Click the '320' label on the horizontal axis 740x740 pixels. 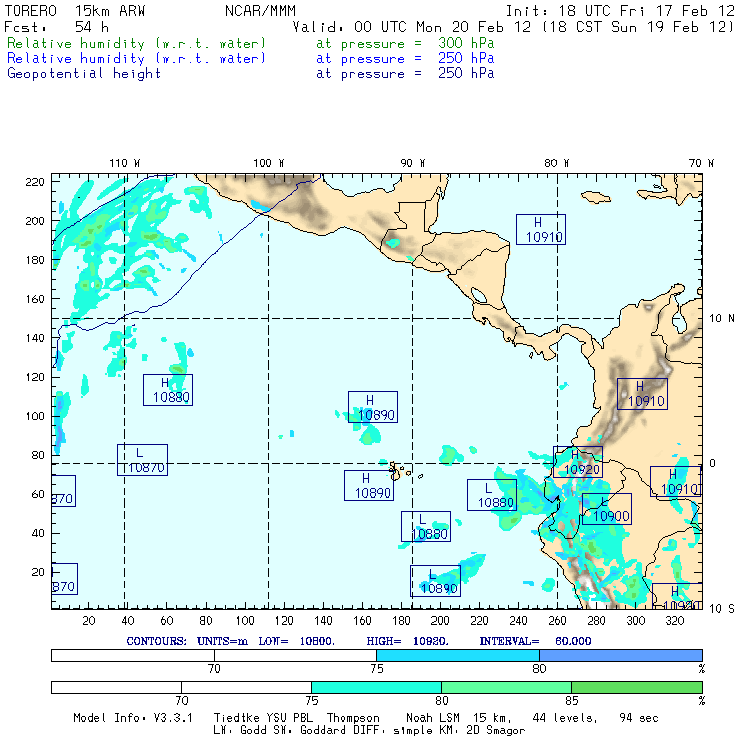click(675, 621)
